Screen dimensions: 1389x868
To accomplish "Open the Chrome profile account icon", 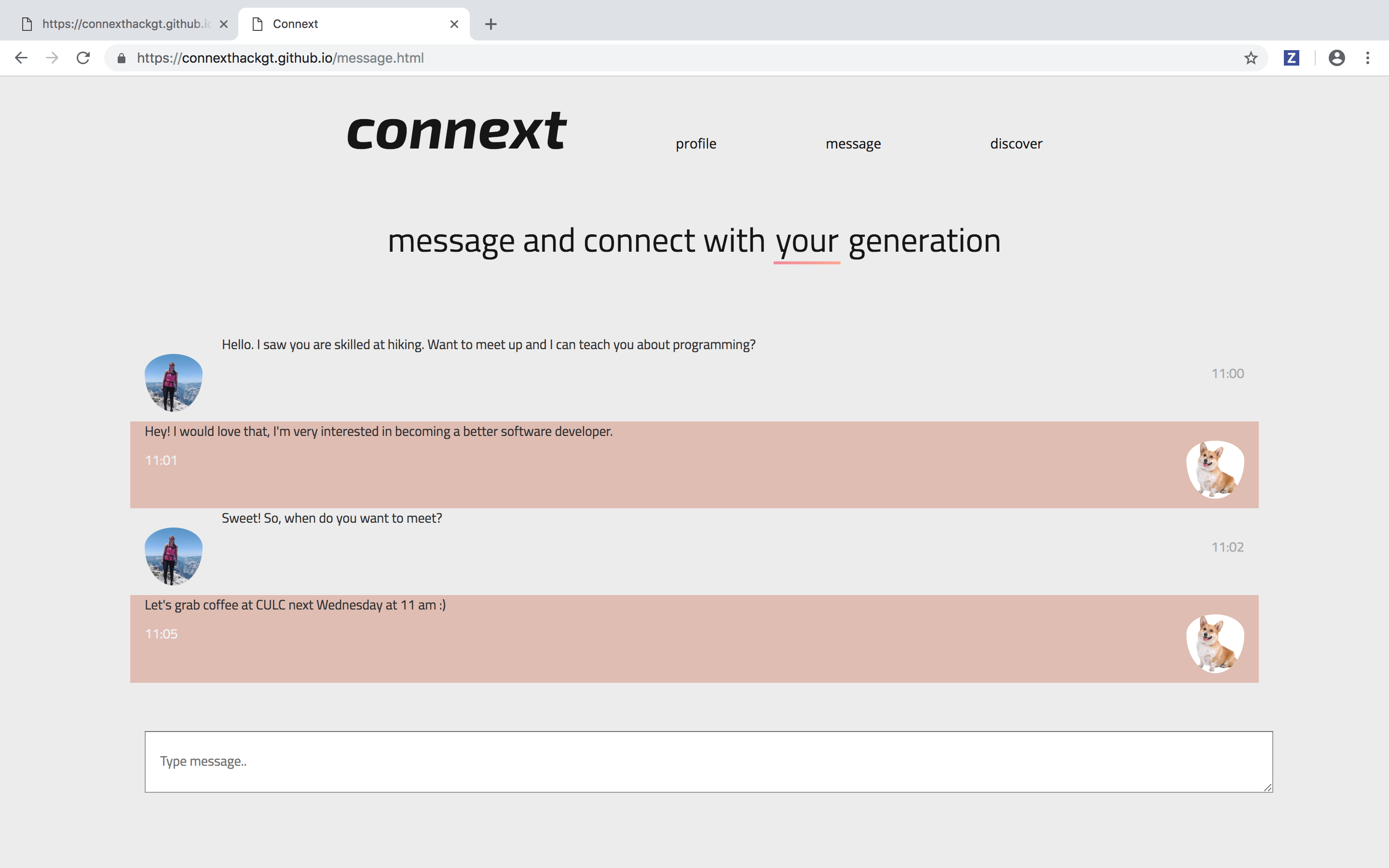I will tap(1336, 58).
